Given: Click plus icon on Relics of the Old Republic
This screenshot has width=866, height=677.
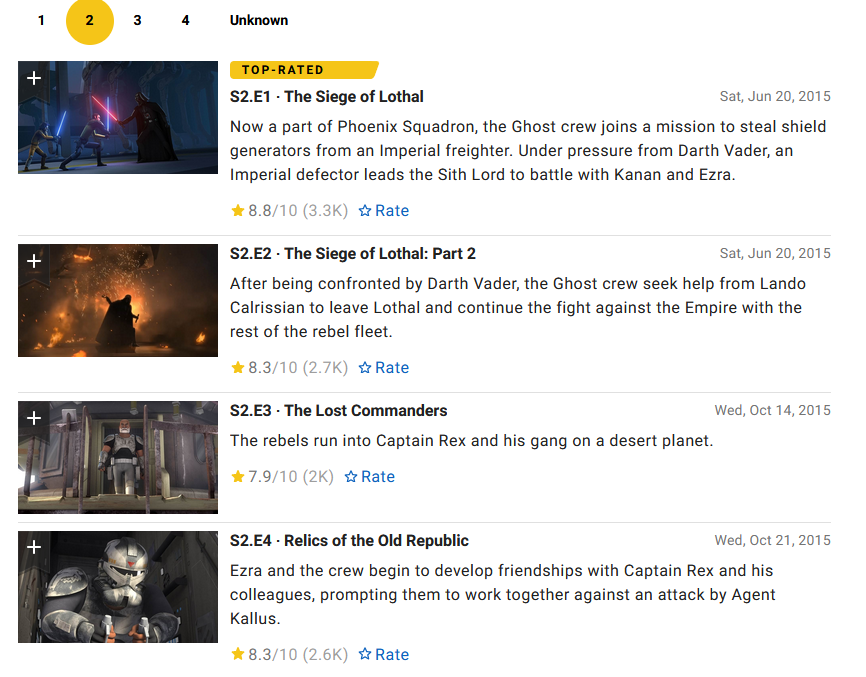Looking at the screenshot, I should pos(34,548).
